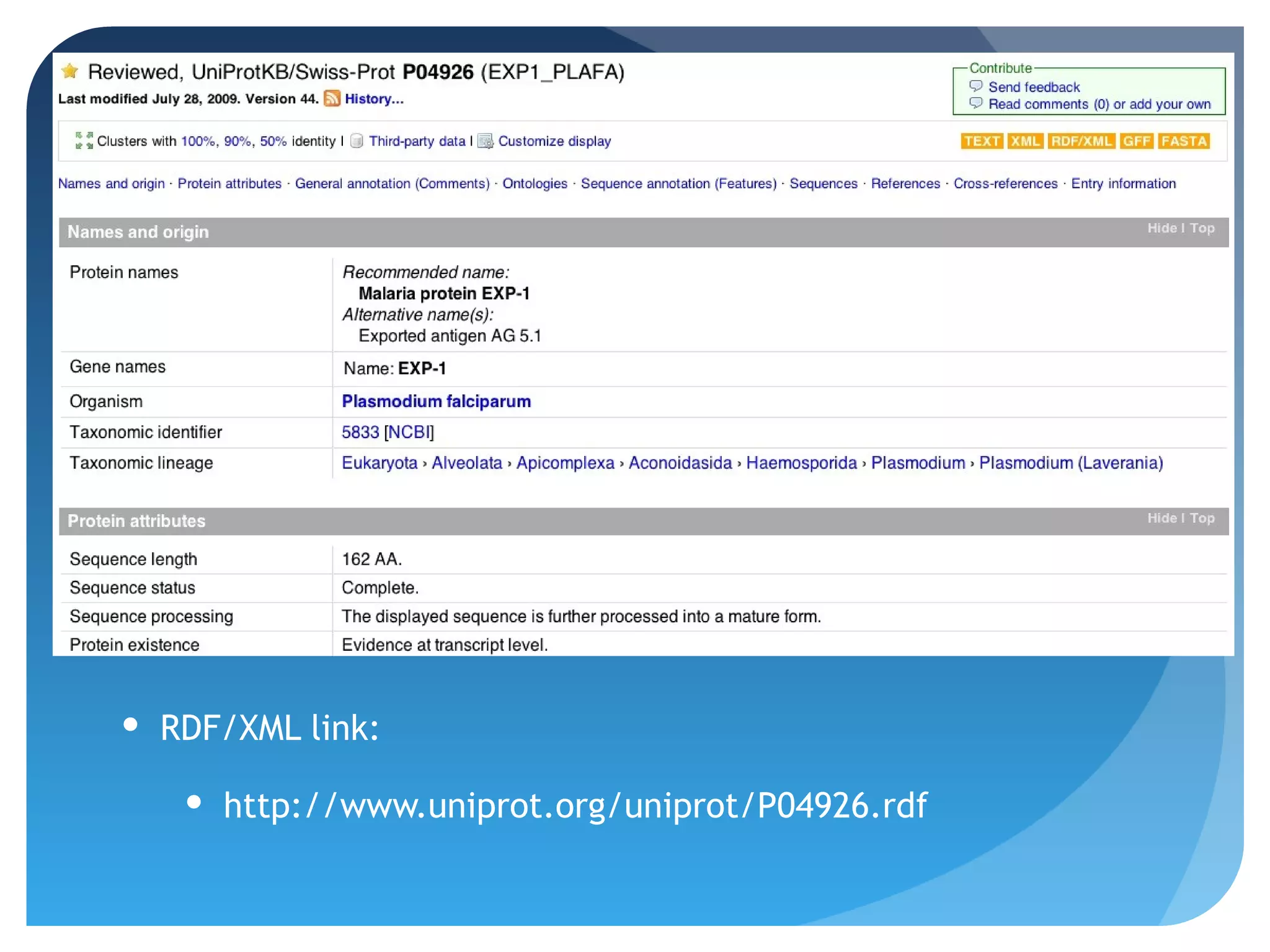Screen dimensions: 1270x952
Task: Select the Malaria protein EXP-1 name
Action: 444,293
